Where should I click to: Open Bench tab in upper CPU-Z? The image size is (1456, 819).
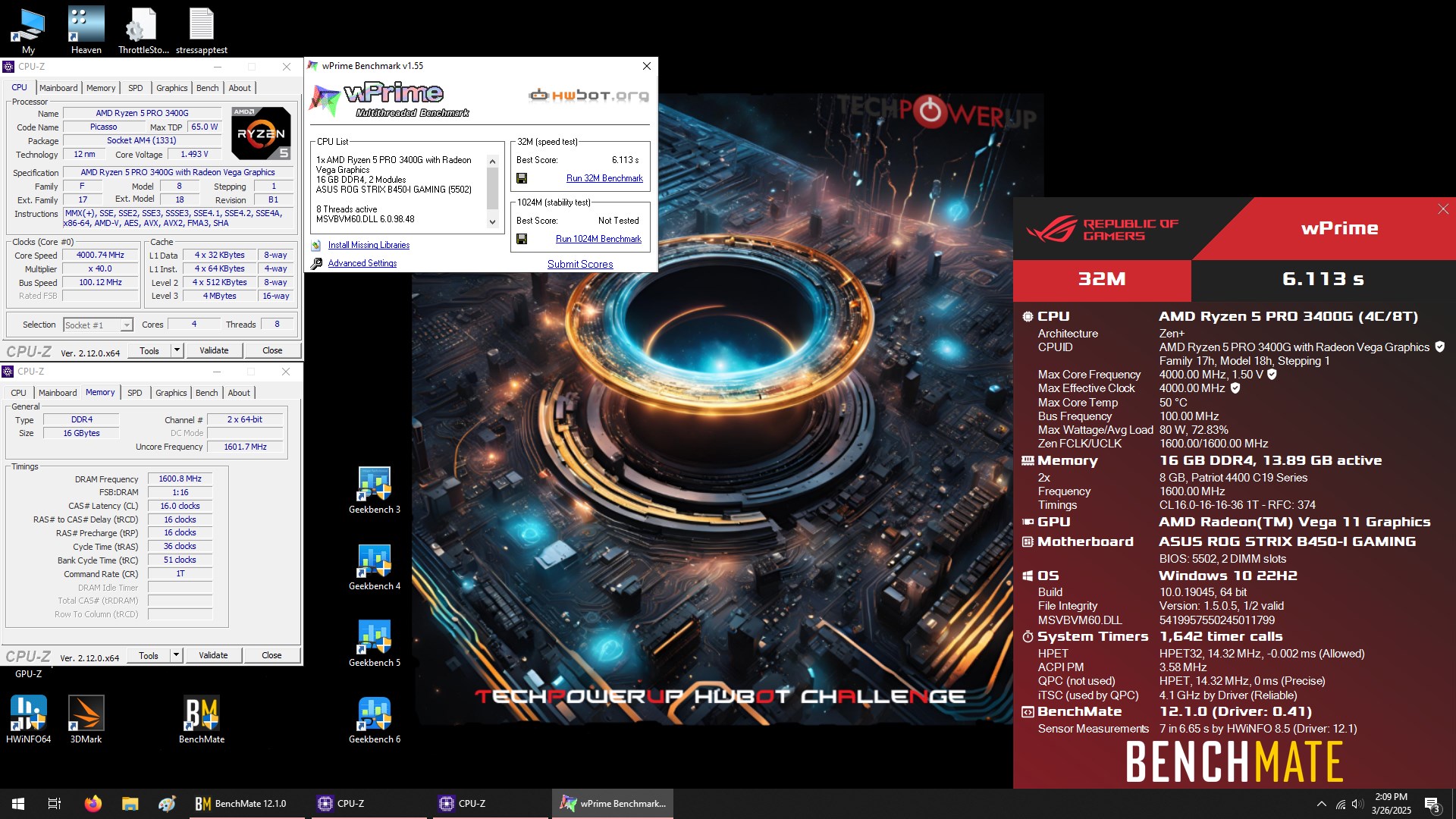pyautogui.click(x=208, y=88)
